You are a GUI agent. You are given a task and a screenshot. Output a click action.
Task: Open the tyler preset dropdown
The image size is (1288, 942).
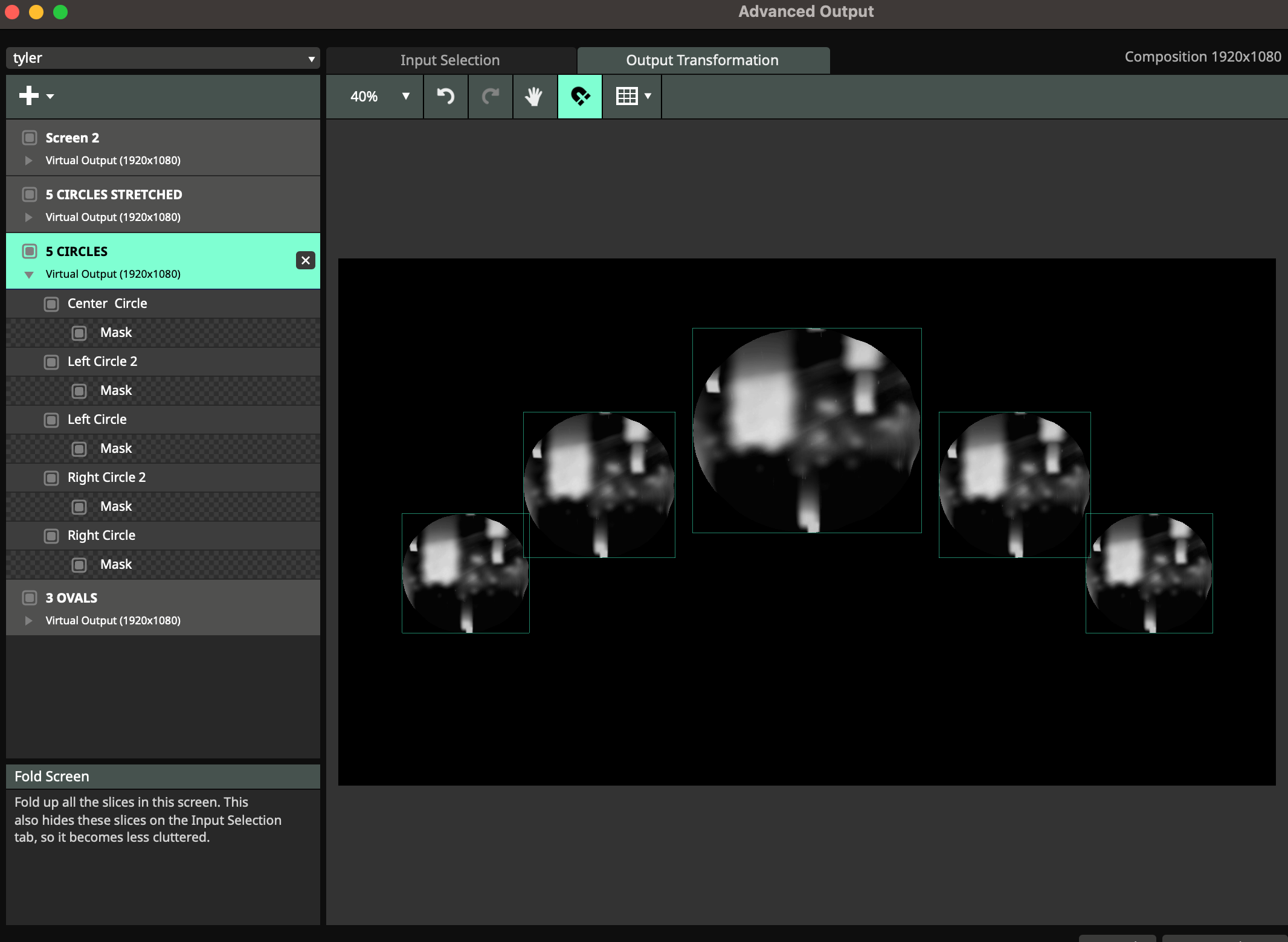click(163, 59)
